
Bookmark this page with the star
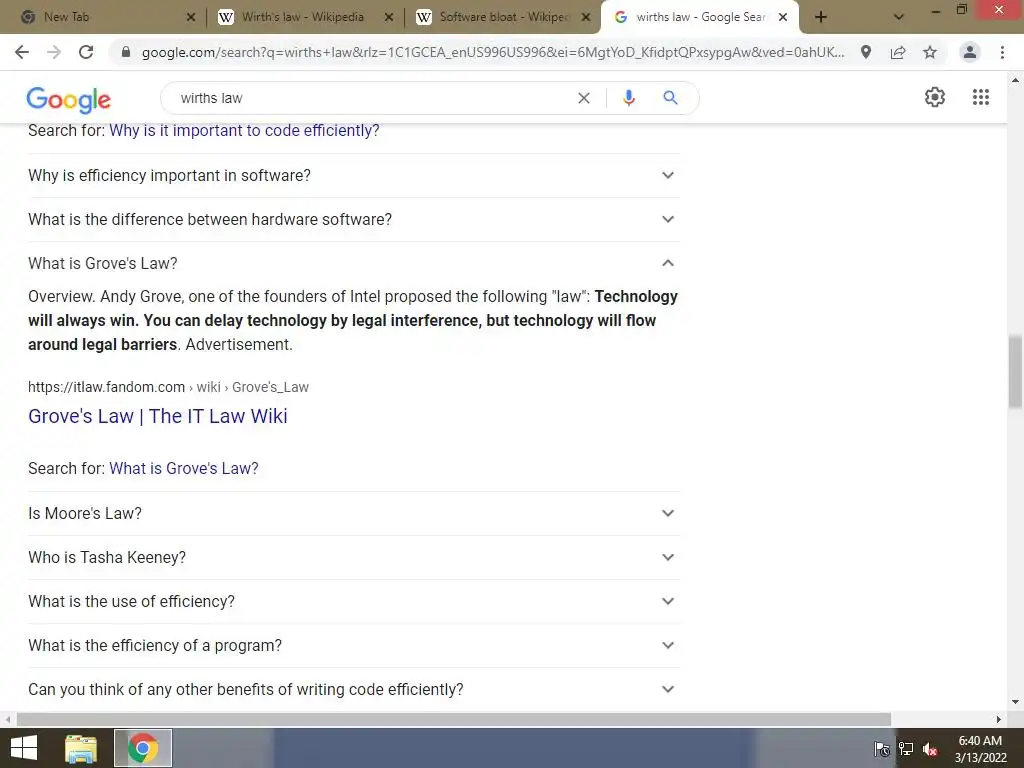click(930, 52)
